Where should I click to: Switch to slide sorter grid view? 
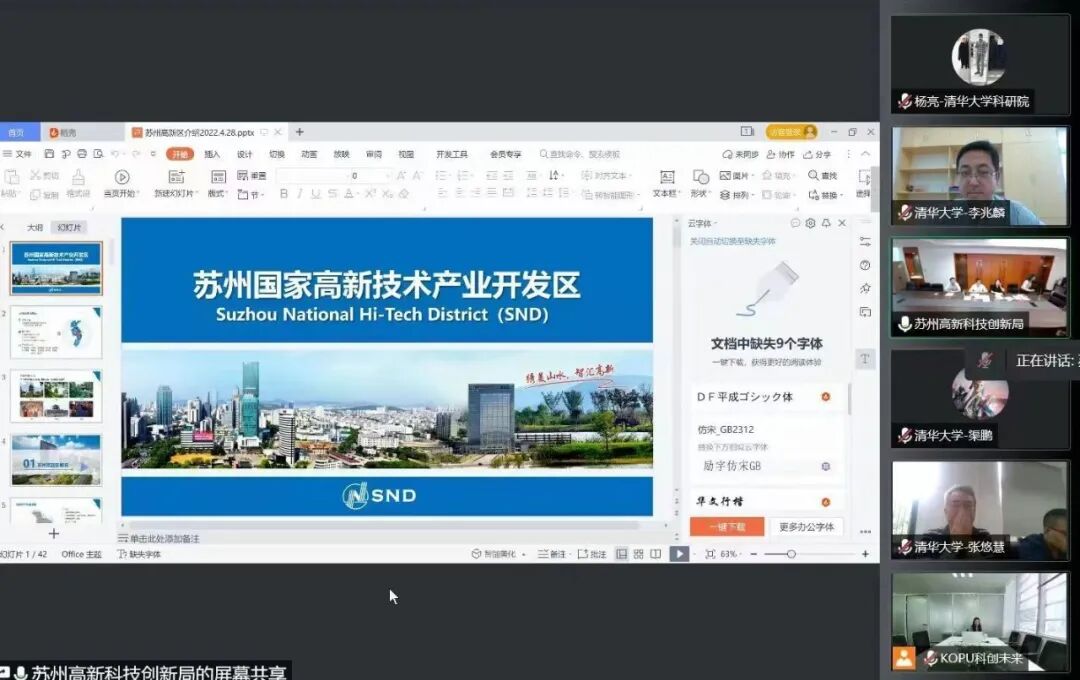pos(638,554)
